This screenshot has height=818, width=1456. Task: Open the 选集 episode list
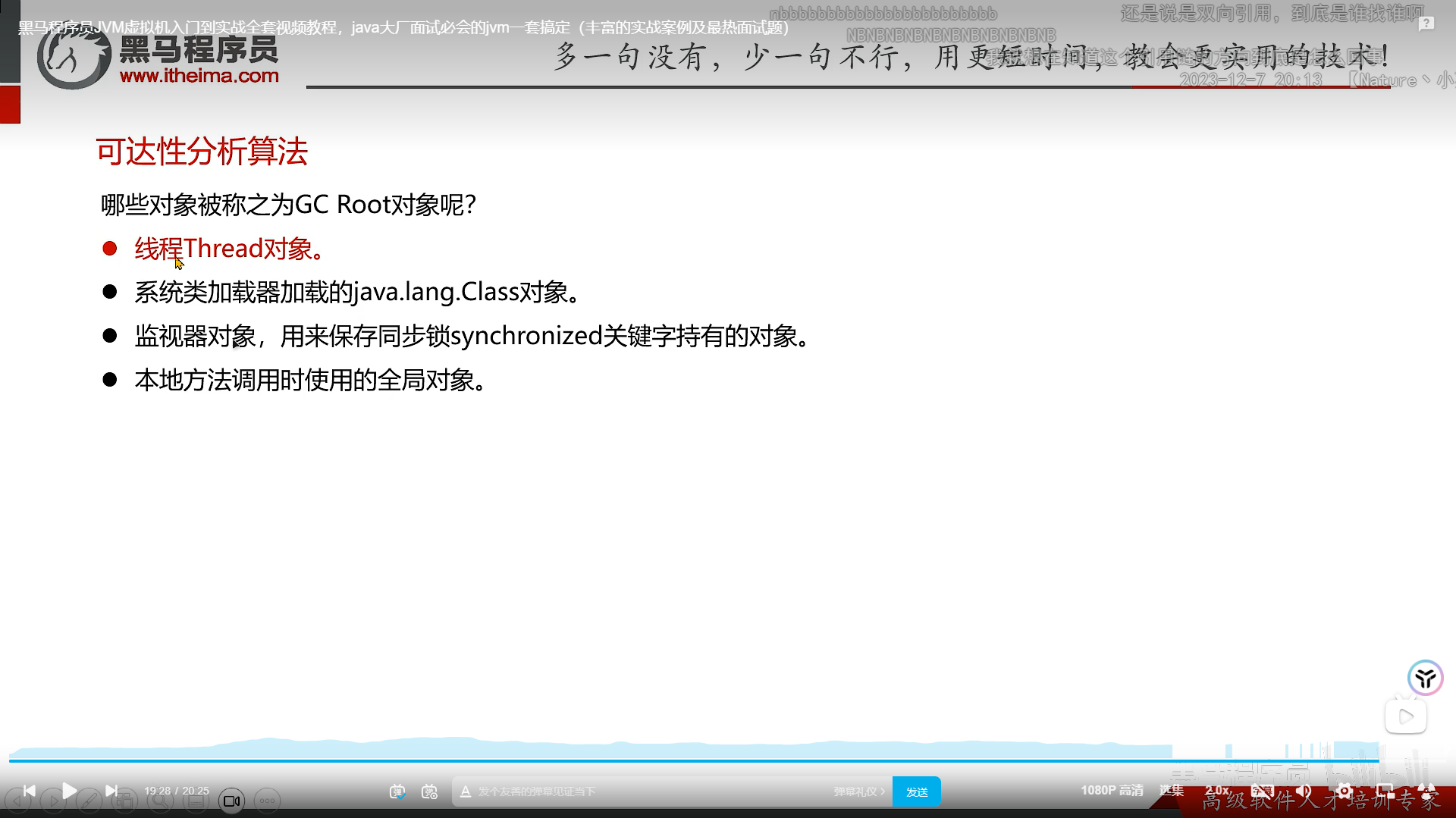(x=1171, y=791)
